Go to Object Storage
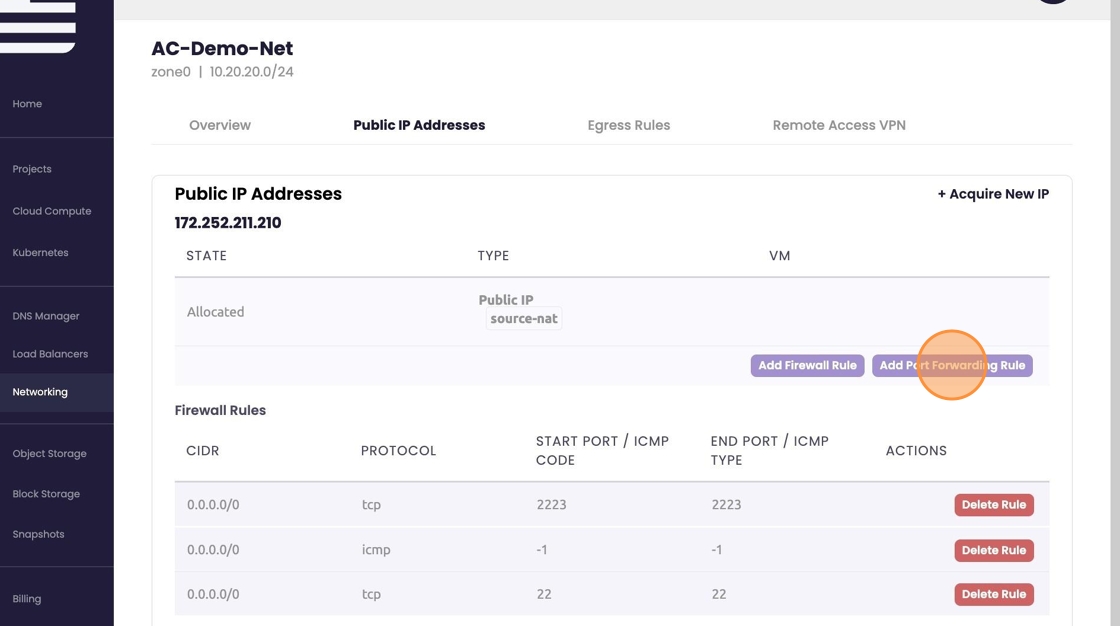 point(50,454)
